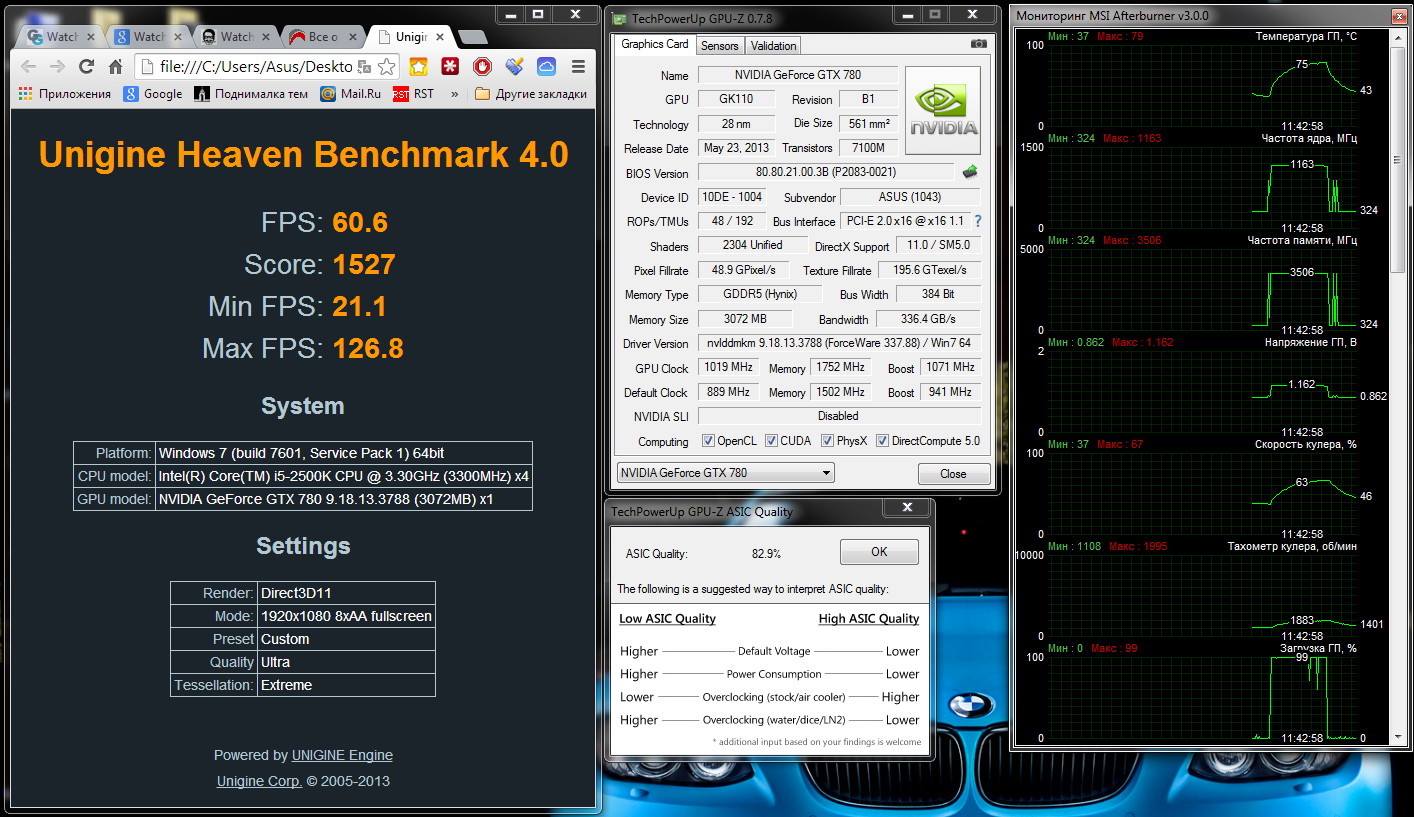1414x817 pixels.
Task: Click the NVIDIA logo in GPU-Z
Action: [x=942, y=110]
